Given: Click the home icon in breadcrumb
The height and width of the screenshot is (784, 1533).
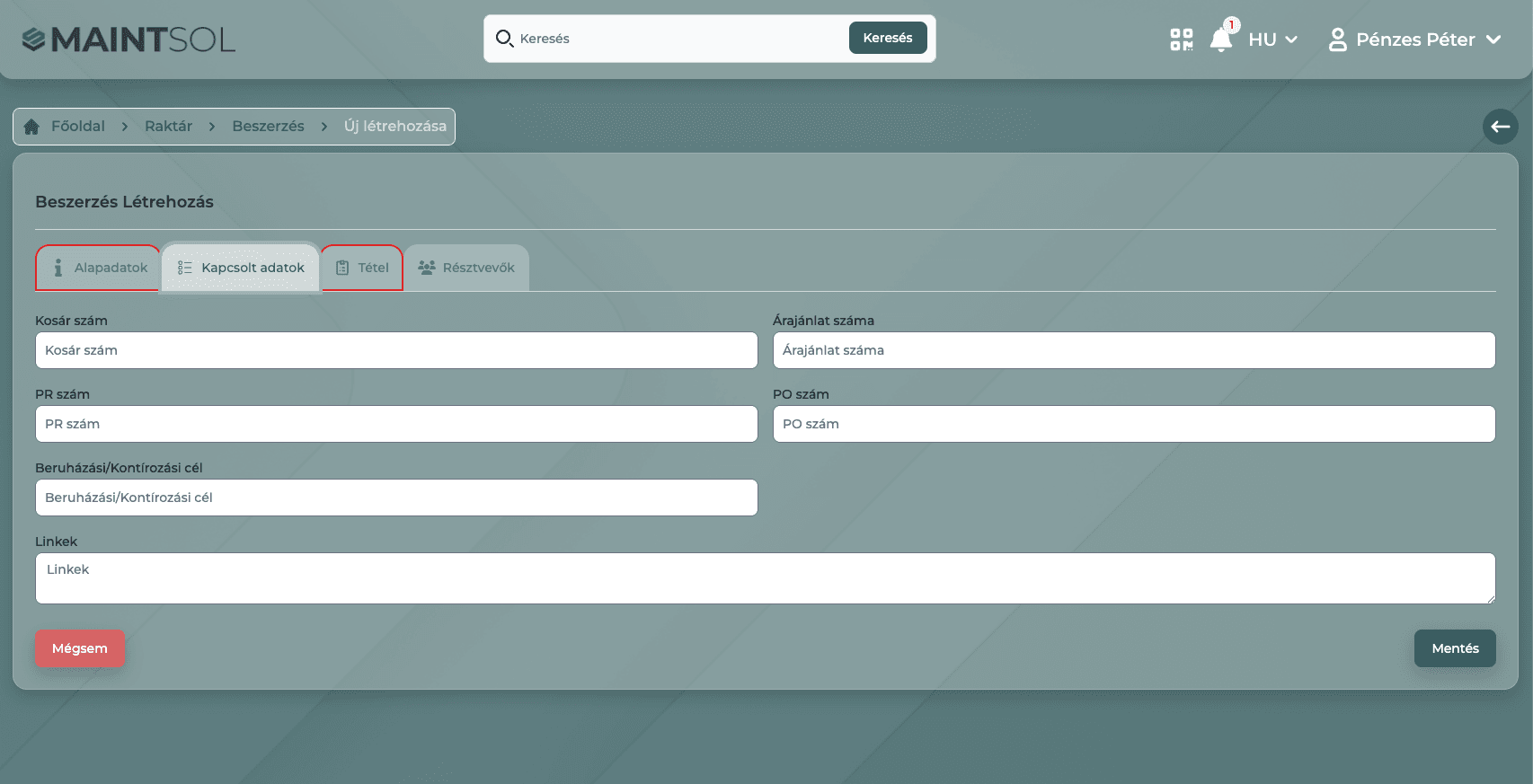Looking at the screenshot, I should (x=31, y=127).
